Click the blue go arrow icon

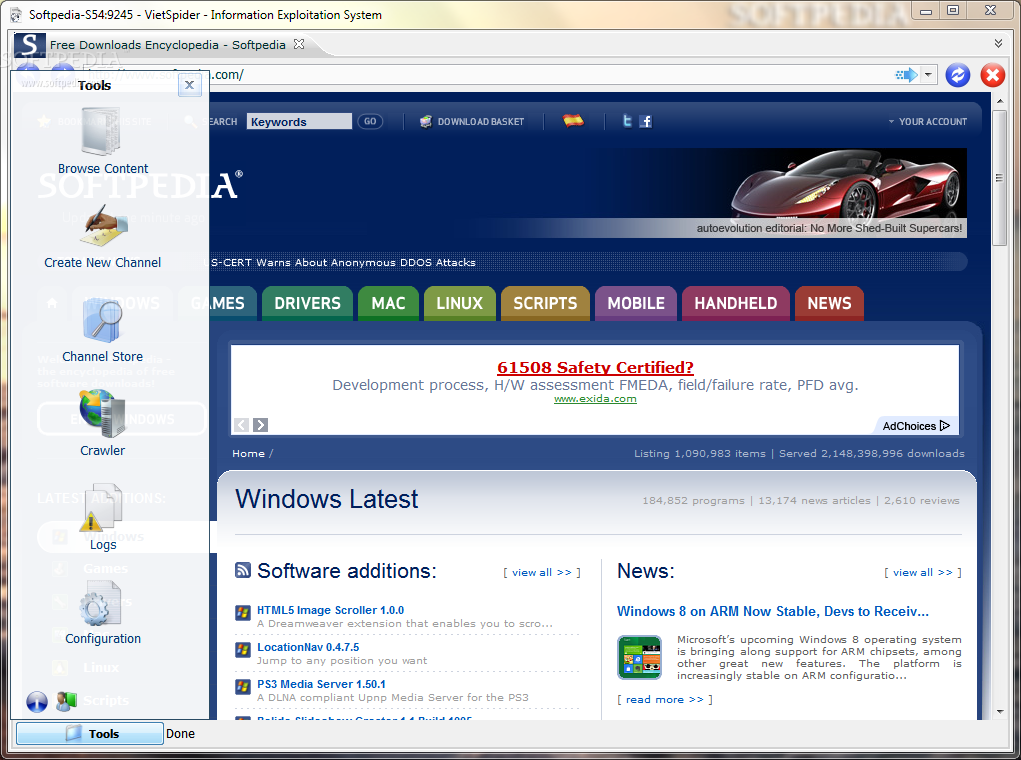coord(906,75)
